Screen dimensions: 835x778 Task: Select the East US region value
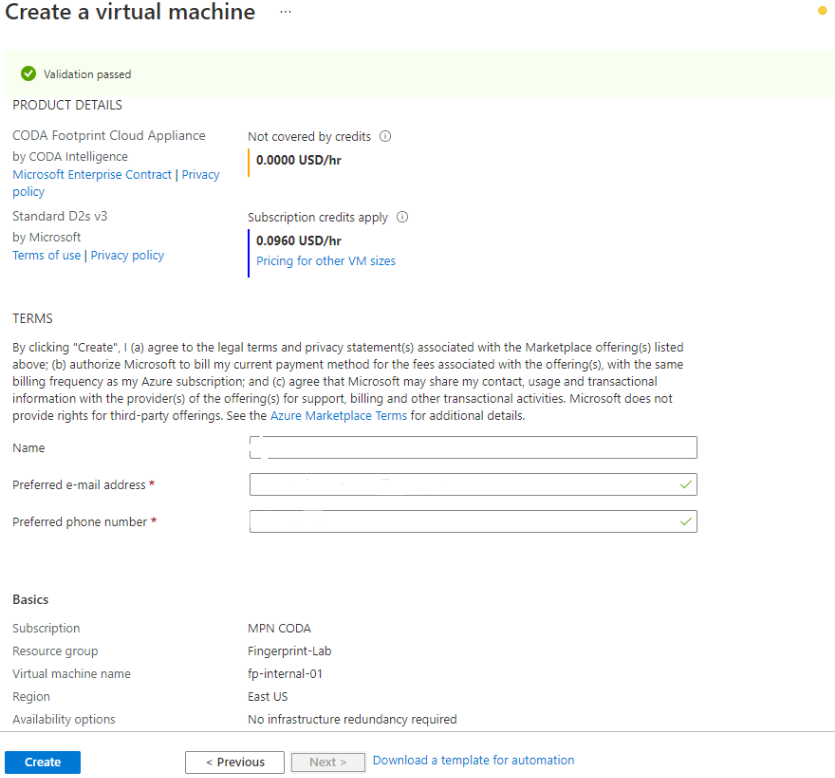point(267,697)
